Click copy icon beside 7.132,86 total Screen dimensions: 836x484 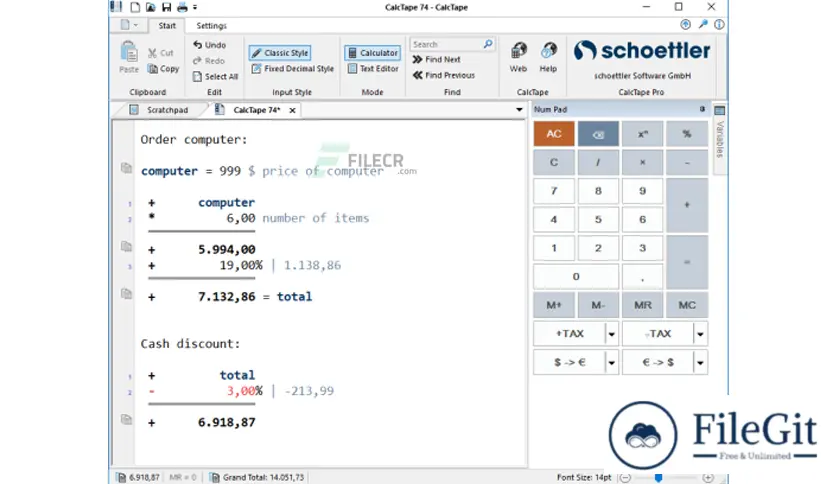click(x=126, y=294)
